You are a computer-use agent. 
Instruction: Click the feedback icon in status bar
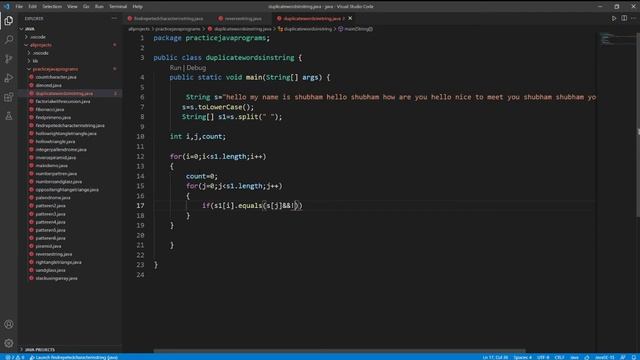click(x=623, y=357)
